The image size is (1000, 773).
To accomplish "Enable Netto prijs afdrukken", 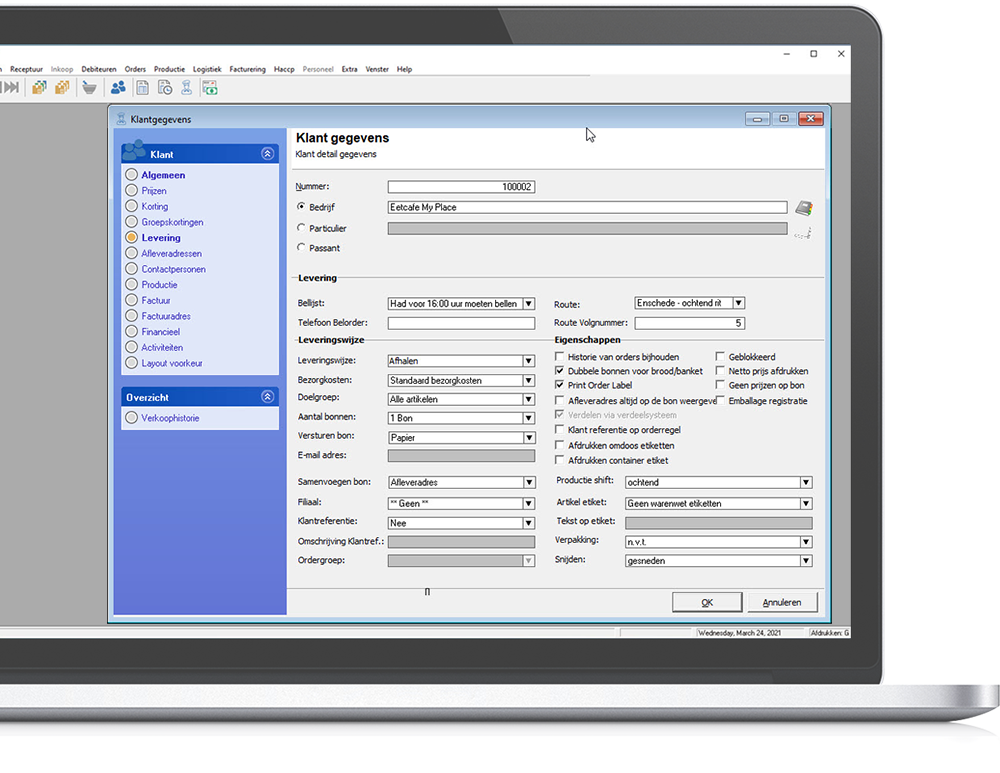I will (720, 371).
